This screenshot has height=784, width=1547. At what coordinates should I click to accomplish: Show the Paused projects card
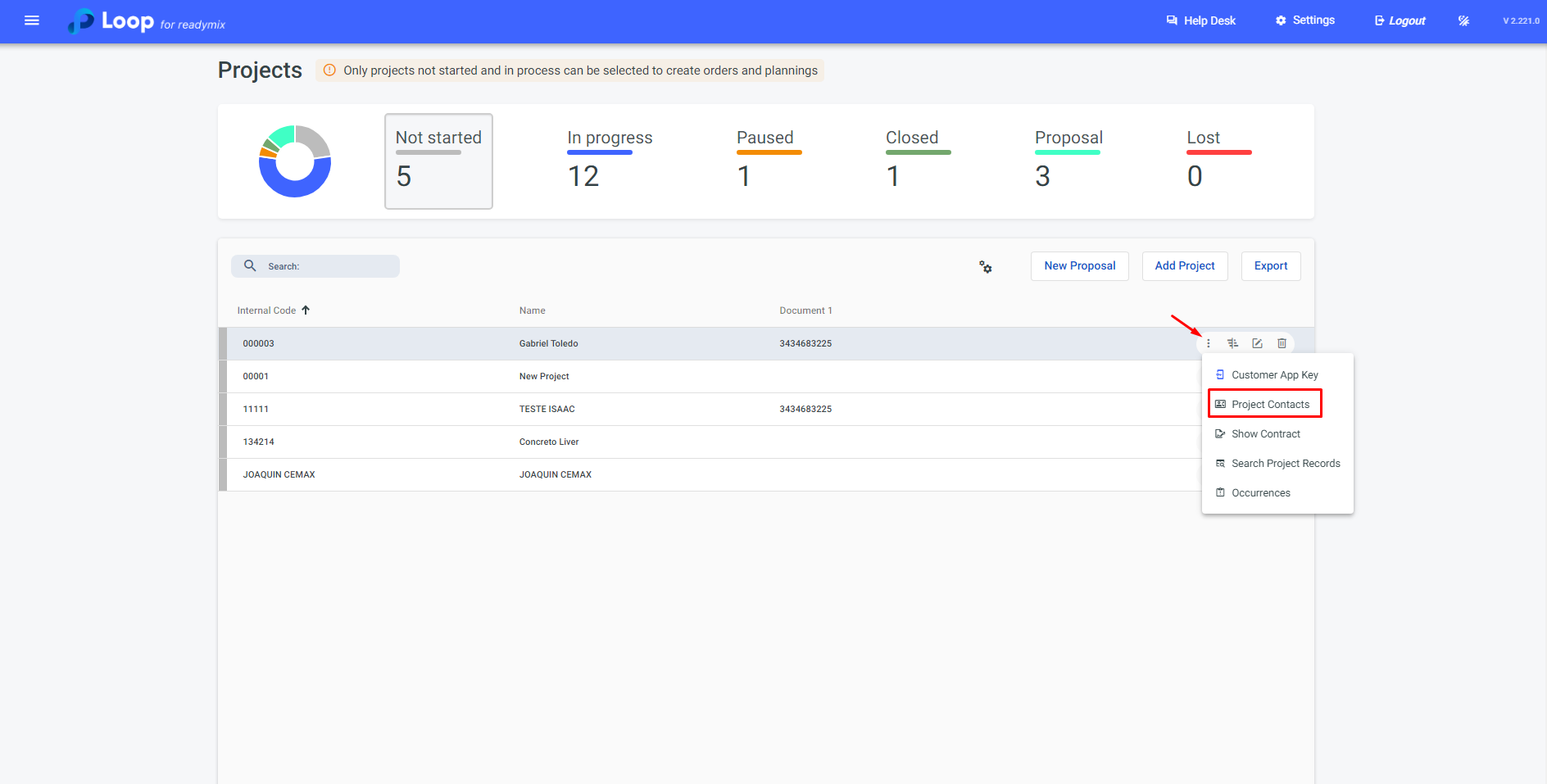765,161
